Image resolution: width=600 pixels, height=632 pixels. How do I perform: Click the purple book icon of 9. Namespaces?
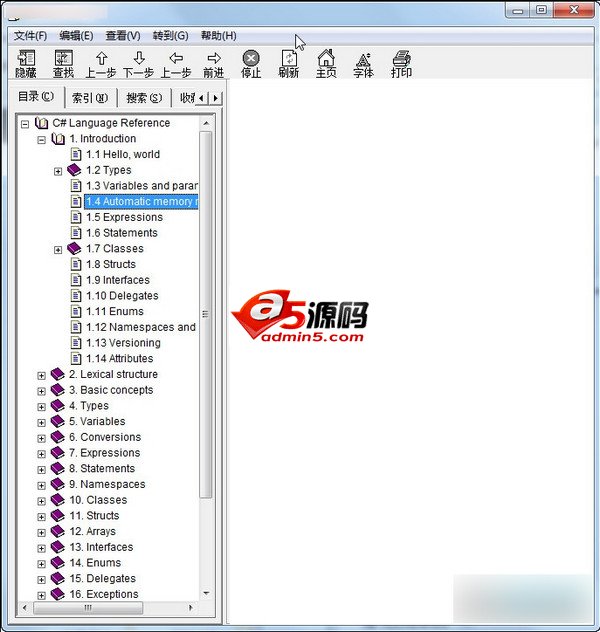58,484
